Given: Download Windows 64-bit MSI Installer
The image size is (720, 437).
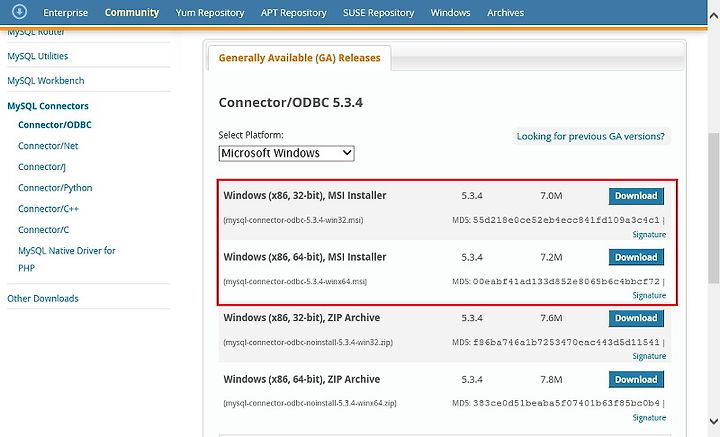Looking at the screenshot, I should [x=636, y=258].
